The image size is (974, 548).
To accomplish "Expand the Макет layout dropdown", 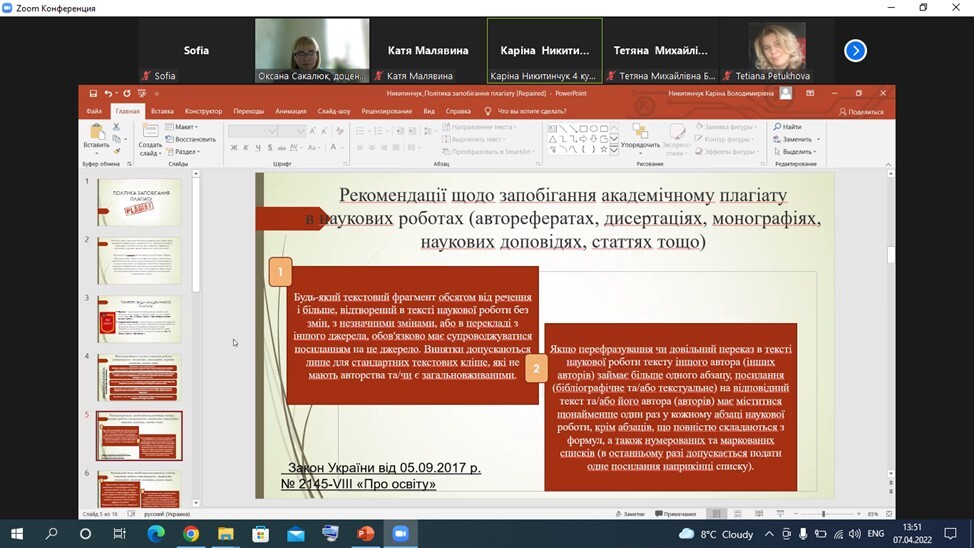I will tap(185, 127).
